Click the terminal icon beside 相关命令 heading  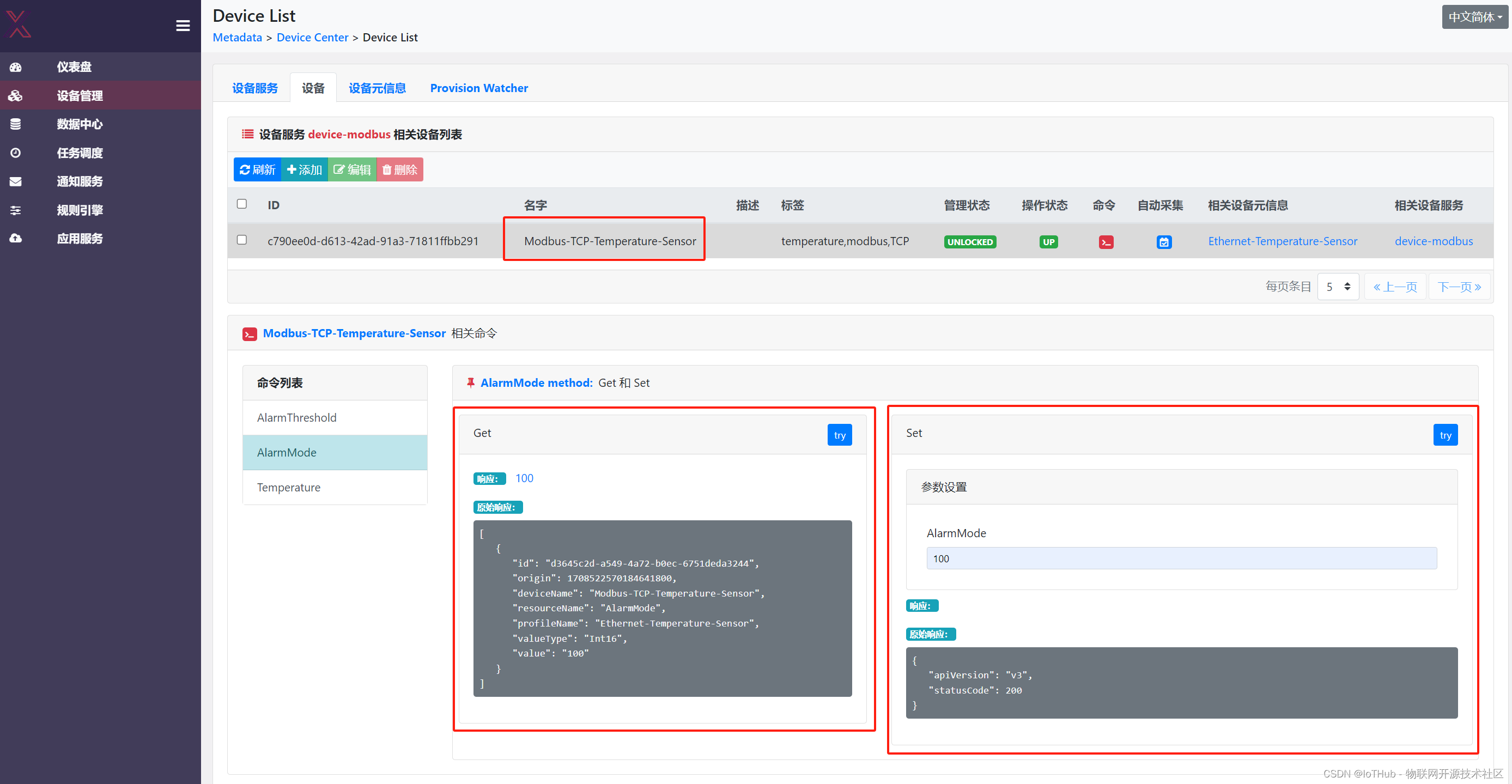pos(250,334)
